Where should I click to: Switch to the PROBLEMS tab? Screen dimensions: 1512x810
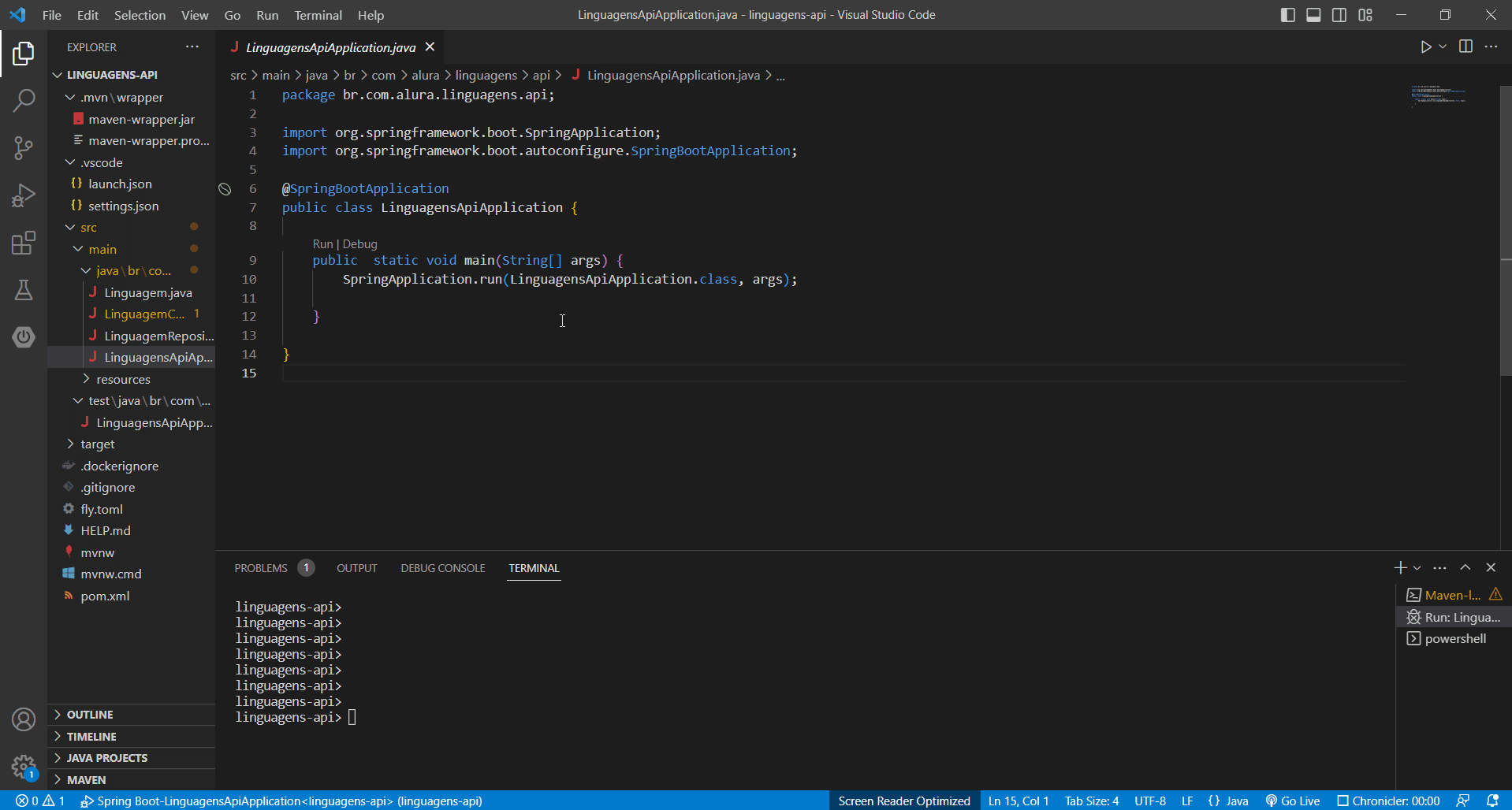261,567
